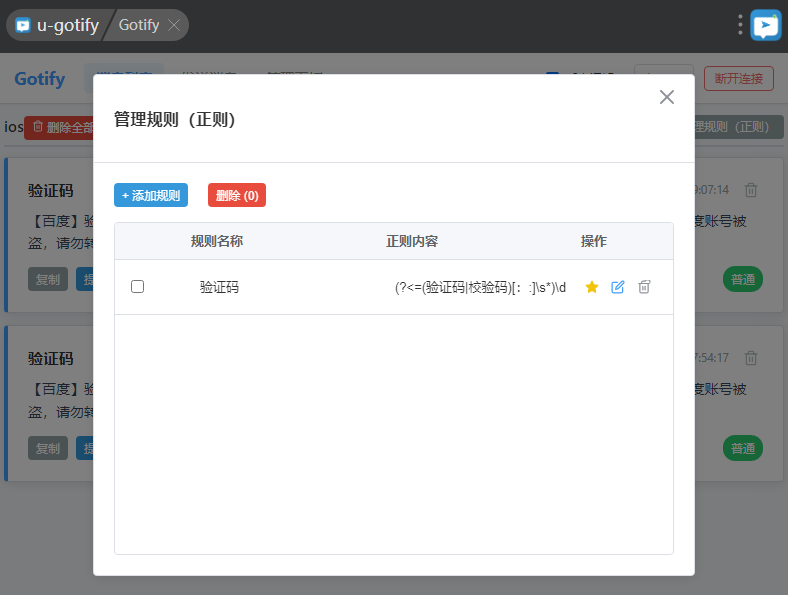
Task: Open the three-dot menu in title bar
Action: 740,25
